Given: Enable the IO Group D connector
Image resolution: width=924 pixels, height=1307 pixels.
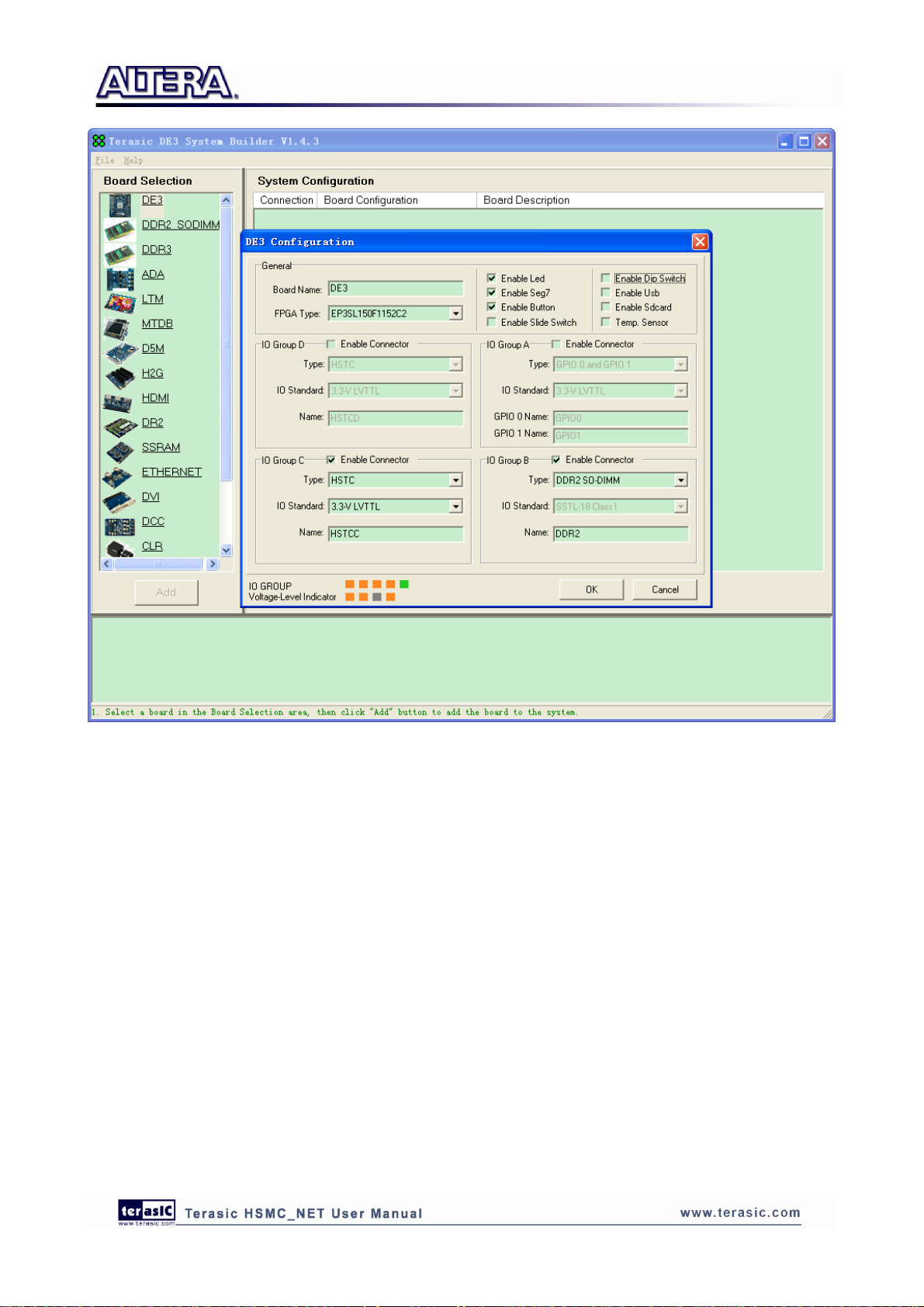Looking at the screenshot, I should (x=330, y=344).
